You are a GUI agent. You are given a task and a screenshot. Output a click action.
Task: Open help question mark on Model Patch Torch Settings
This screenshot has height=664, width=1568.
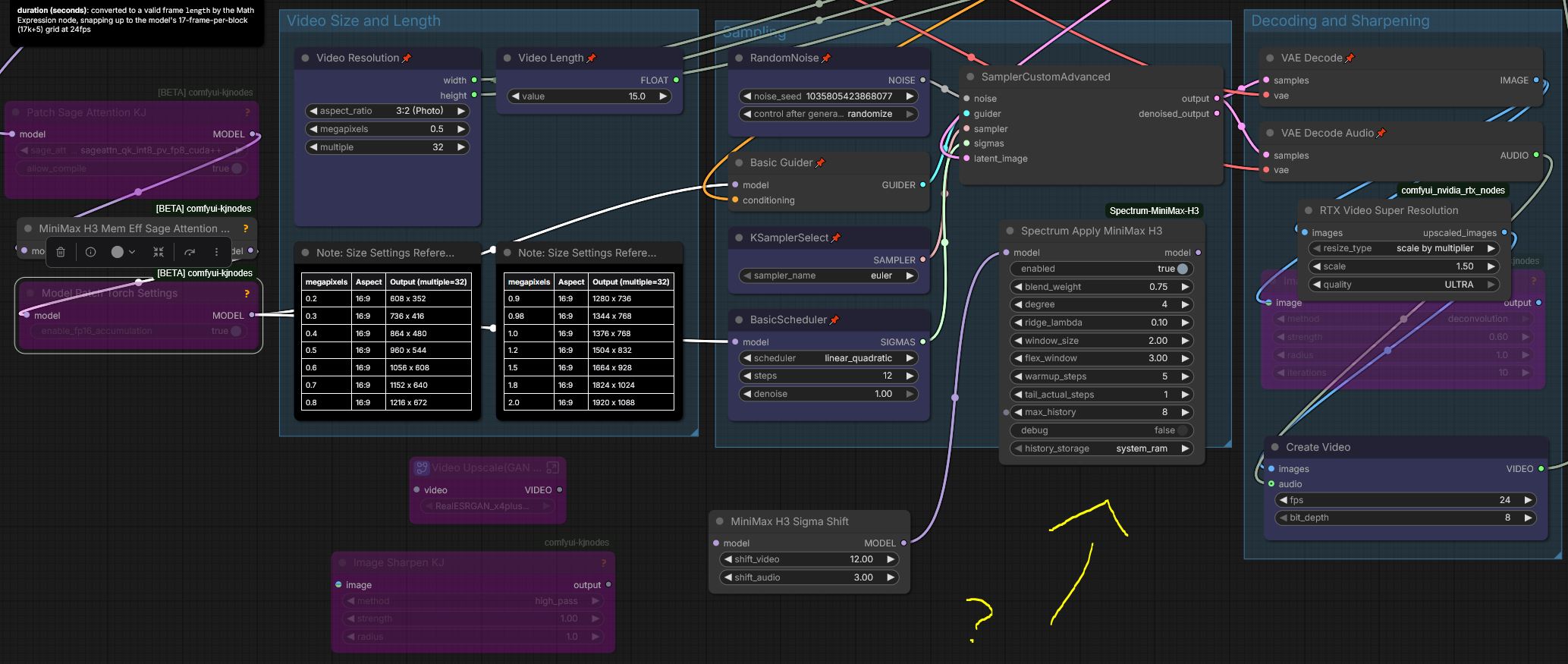[x=247, y=294]
